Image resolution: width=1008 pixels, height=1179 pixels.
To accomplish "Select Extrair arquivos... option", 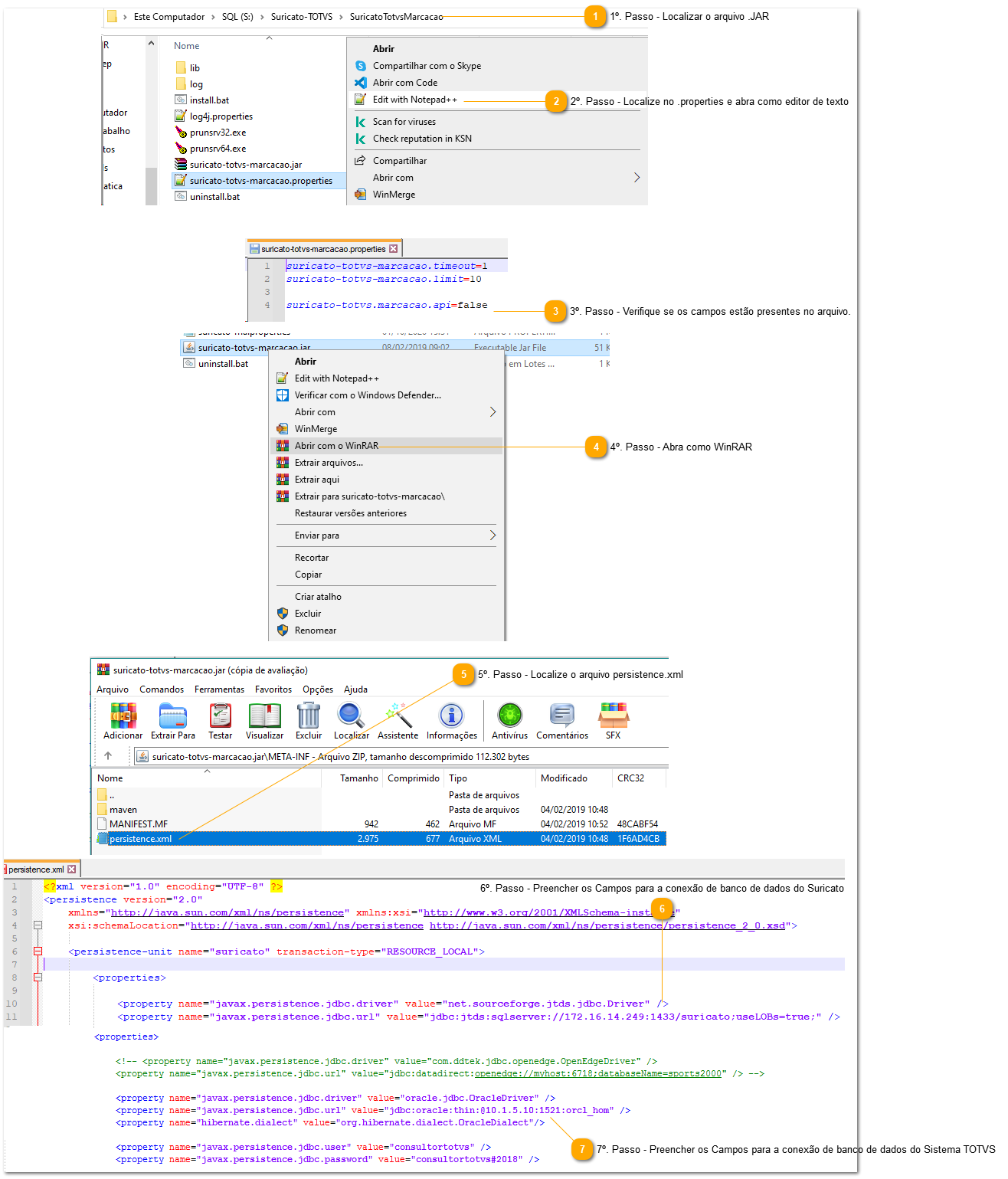I will [x=388, y=463].
